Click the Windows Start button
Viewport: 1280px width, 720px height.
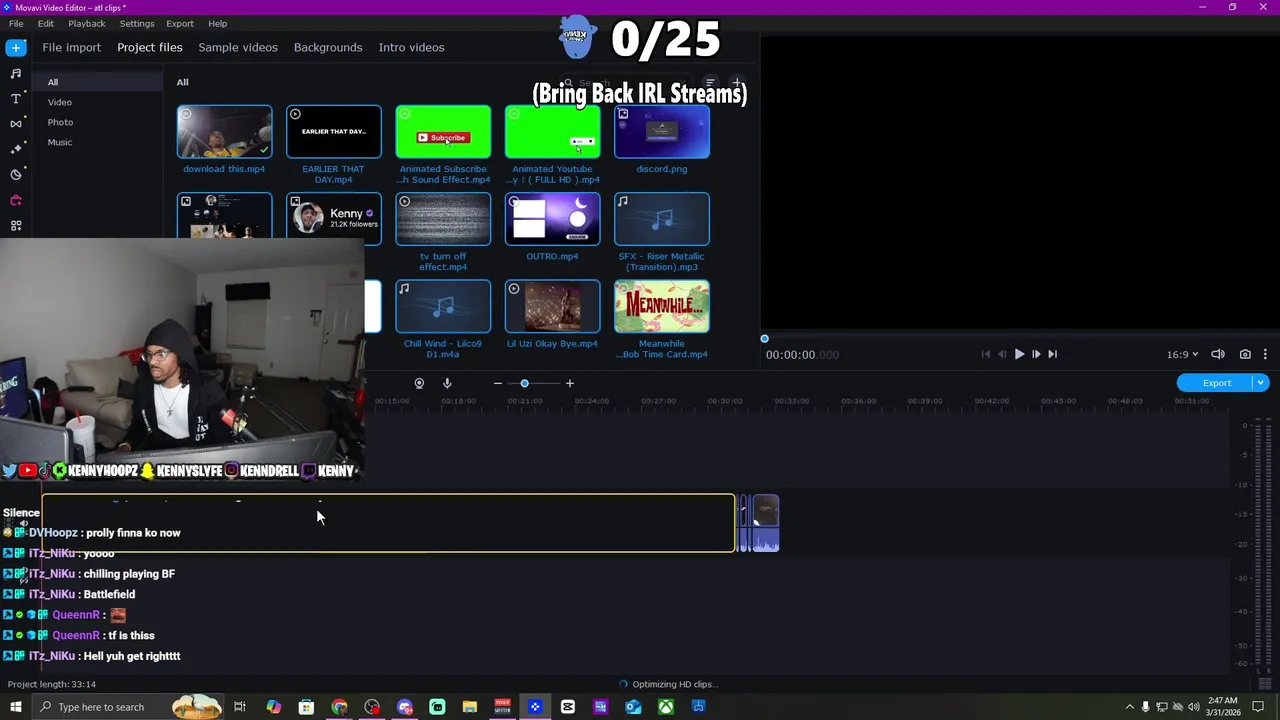[x=16, y=707]
